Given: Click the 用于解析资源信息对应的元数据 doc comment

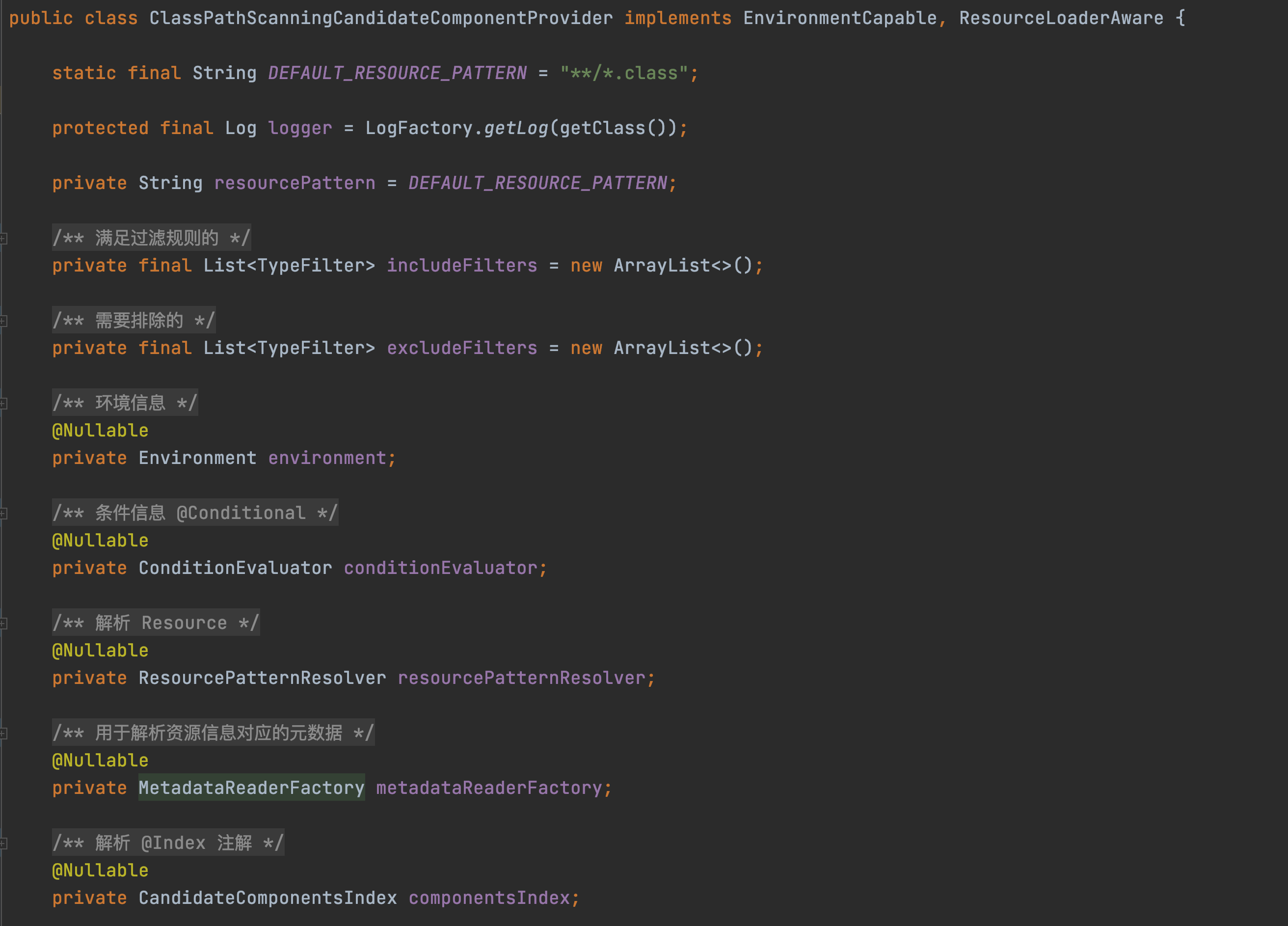Looking at the screenshot, I should pyautogui.click(x=214, y=733).
